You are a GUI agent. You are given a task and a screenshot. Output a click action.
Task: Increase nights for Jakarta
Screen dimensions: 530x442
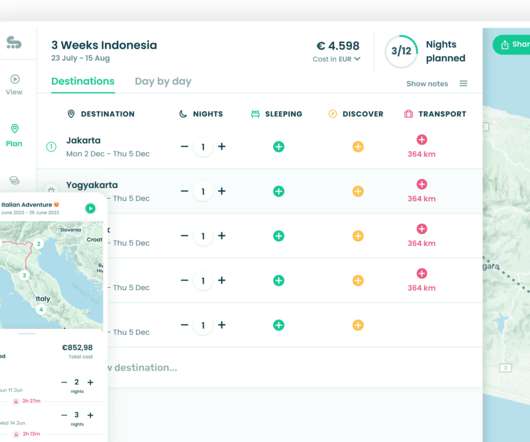[222, 147]
